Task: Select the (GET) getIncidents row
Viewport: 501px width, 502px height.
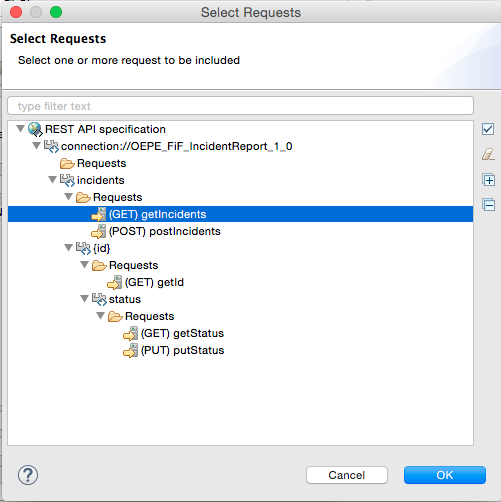Action: click(x=240, y=214)
